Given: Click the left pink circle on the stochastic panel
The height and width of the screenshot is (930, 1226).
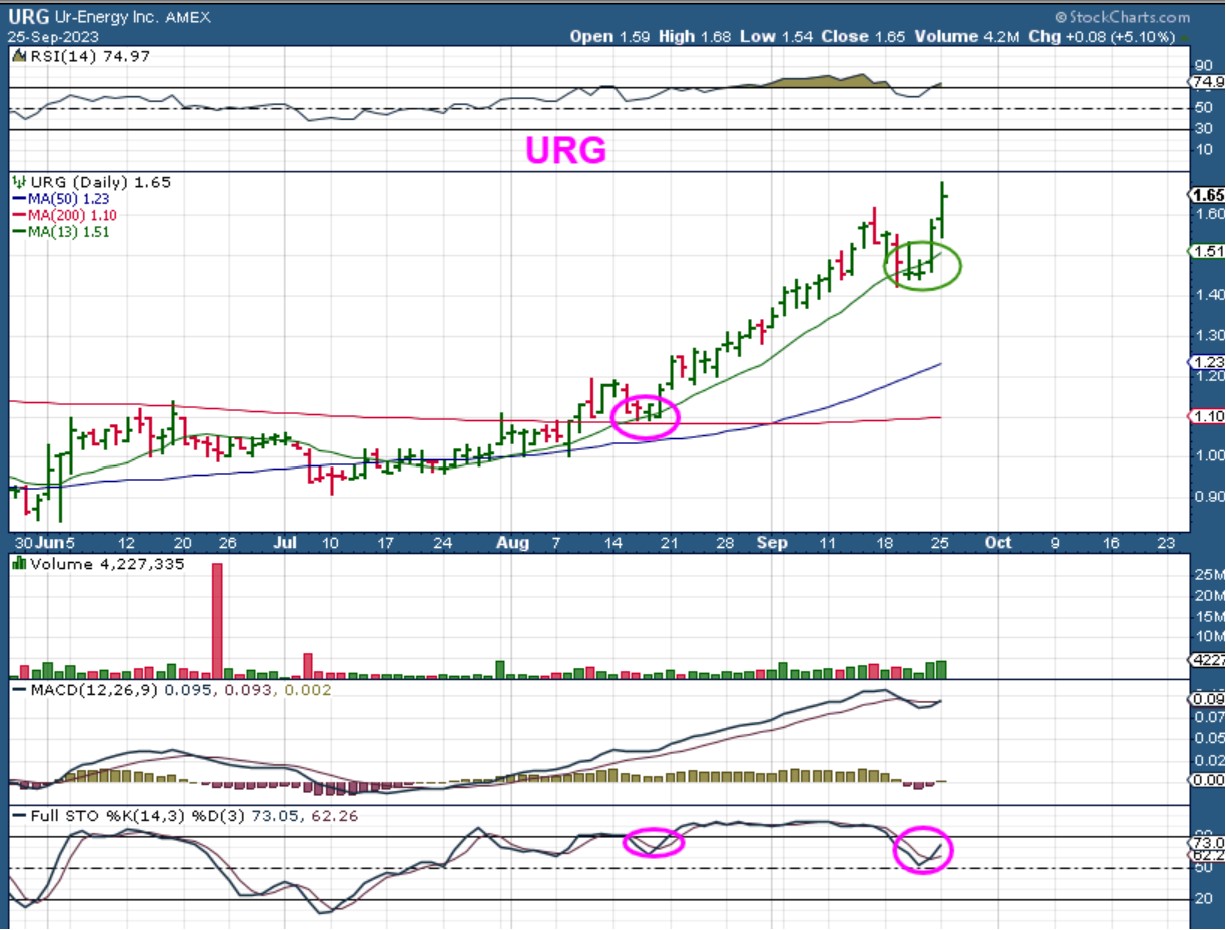Looking at the screenshot, I should (x=654, y=842).
